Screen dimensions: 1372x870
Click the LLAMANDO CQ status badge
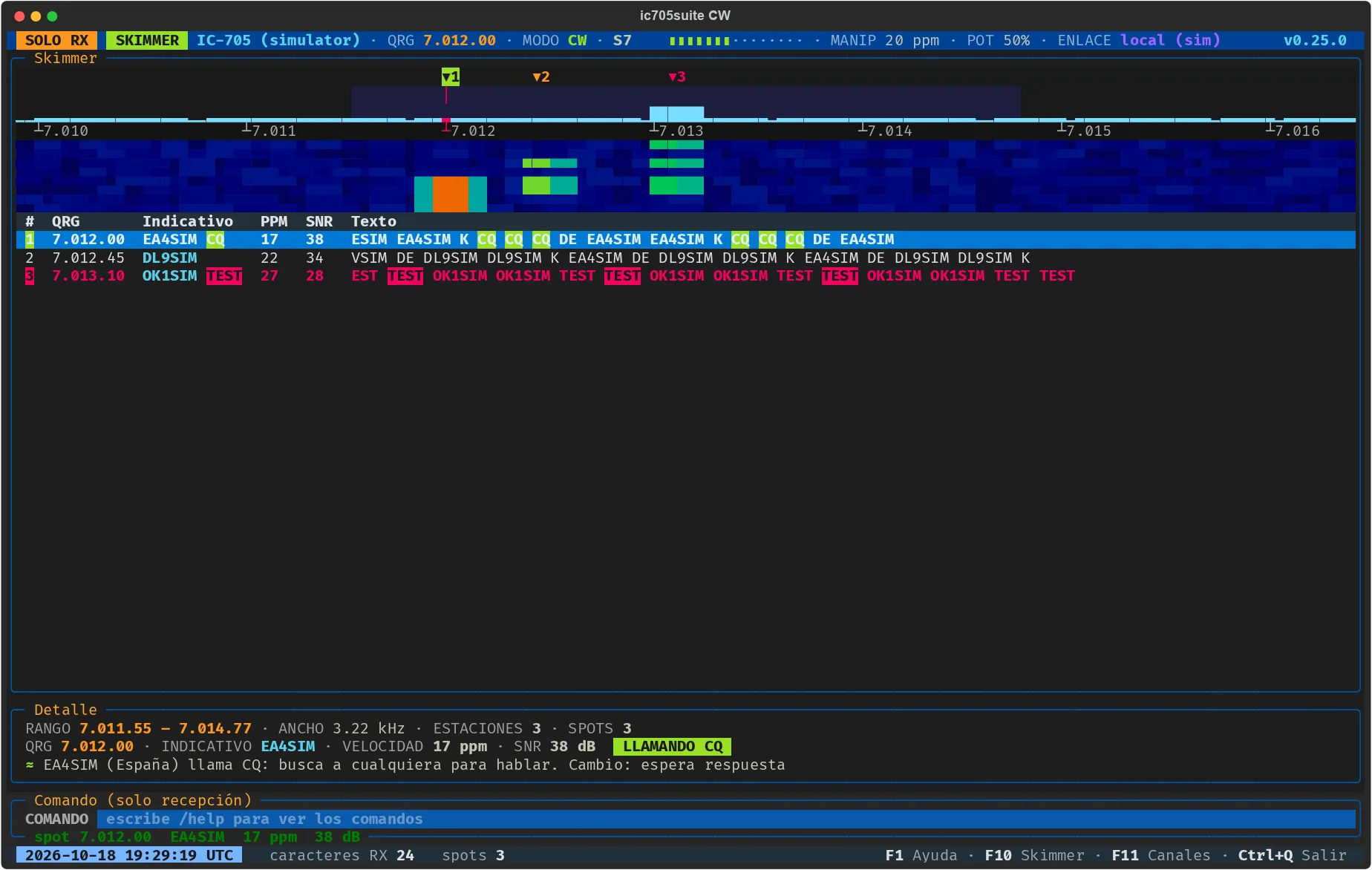coord(673,746)
